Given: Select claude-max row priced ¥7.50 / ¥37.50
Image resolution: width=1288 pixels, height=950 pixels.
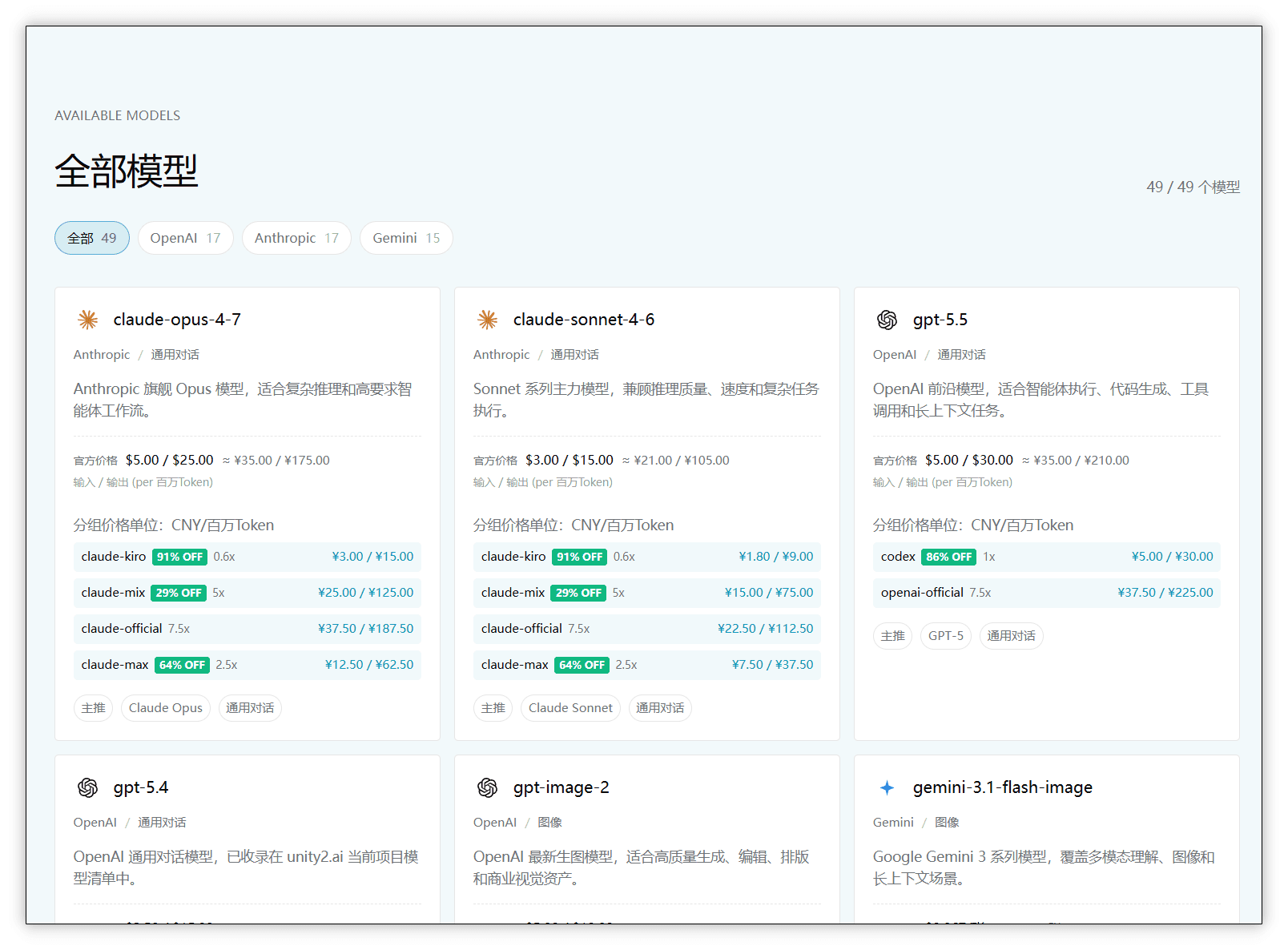Looking at the screenshot, I should point(647,665).
